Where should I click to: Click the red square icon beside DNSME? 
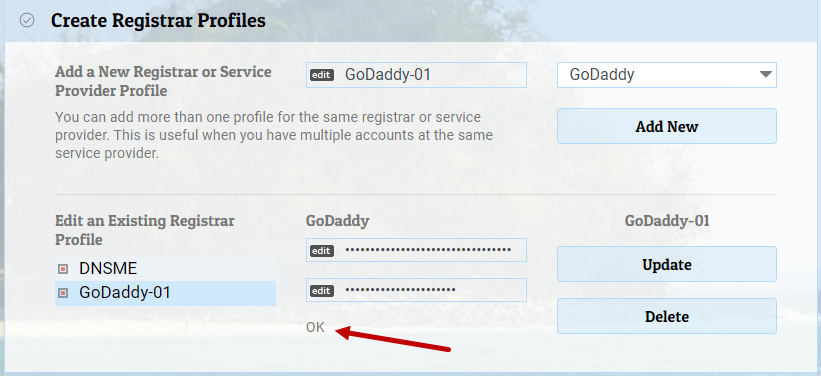point(63,269)
